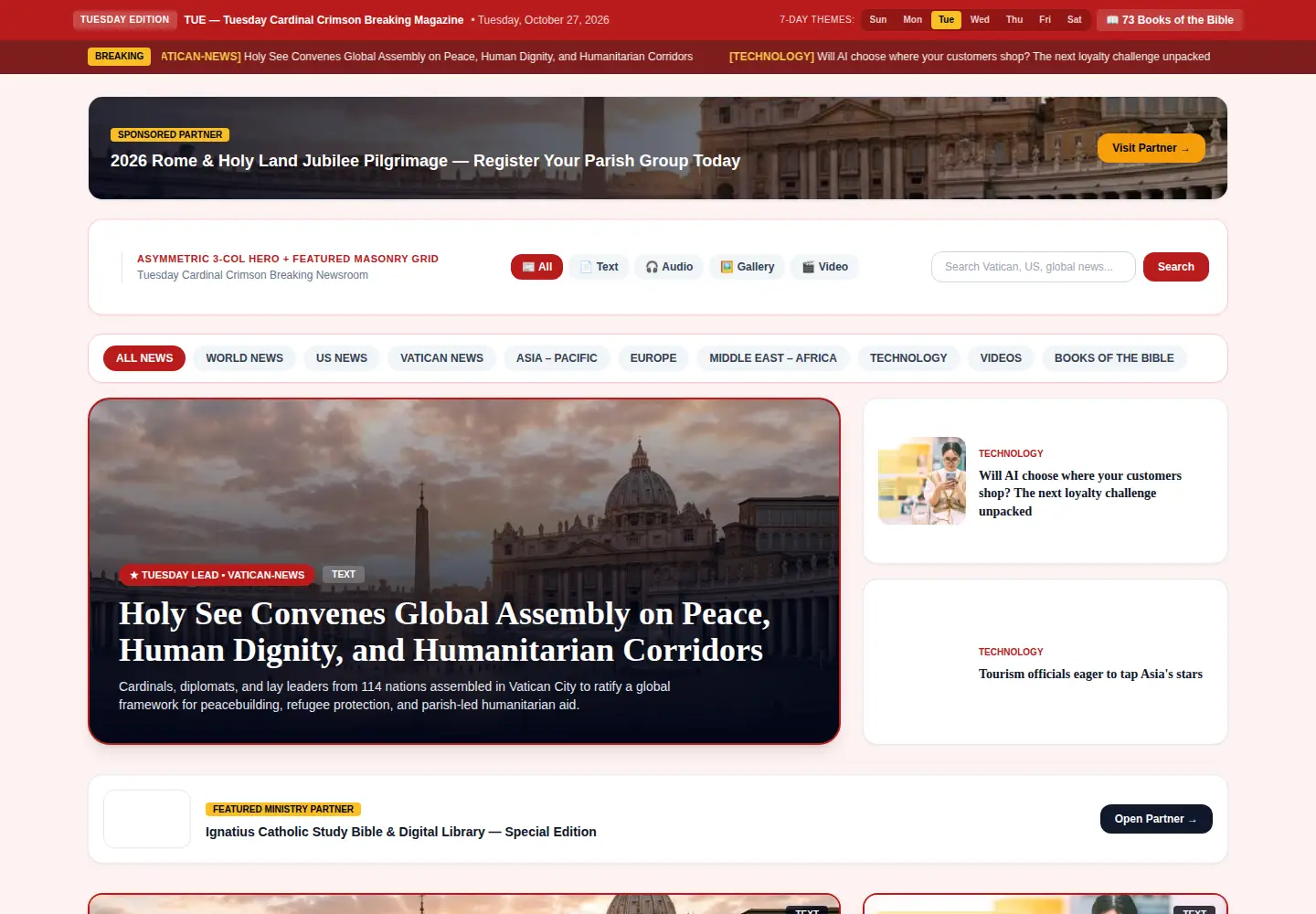1316x914 pixels.
Task: Open the Technology category tab
Action: [908, 358]
